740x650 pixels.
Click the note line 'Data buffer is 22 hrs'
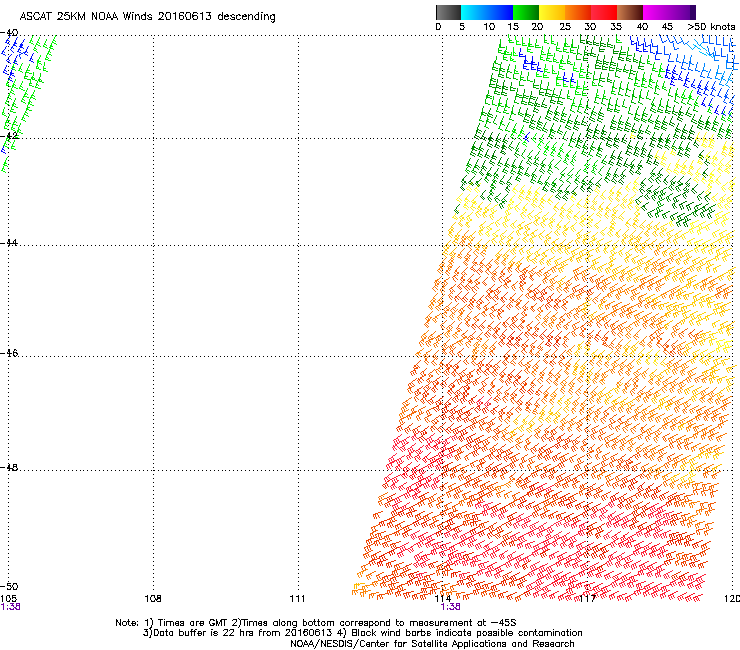pyautogui.click(x=362, y=633)
